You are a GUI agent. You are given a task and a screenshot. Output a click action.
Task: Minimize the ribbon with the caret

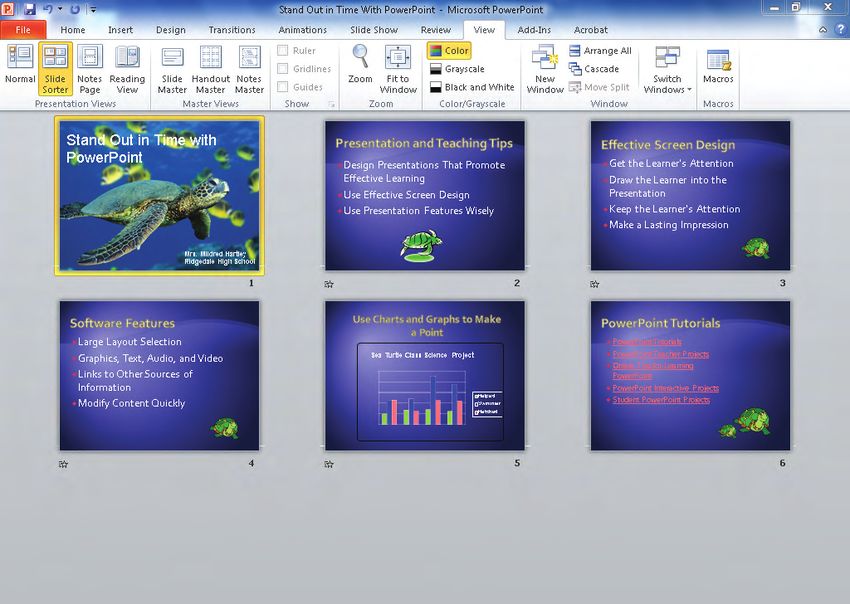(x=823, y=30)
